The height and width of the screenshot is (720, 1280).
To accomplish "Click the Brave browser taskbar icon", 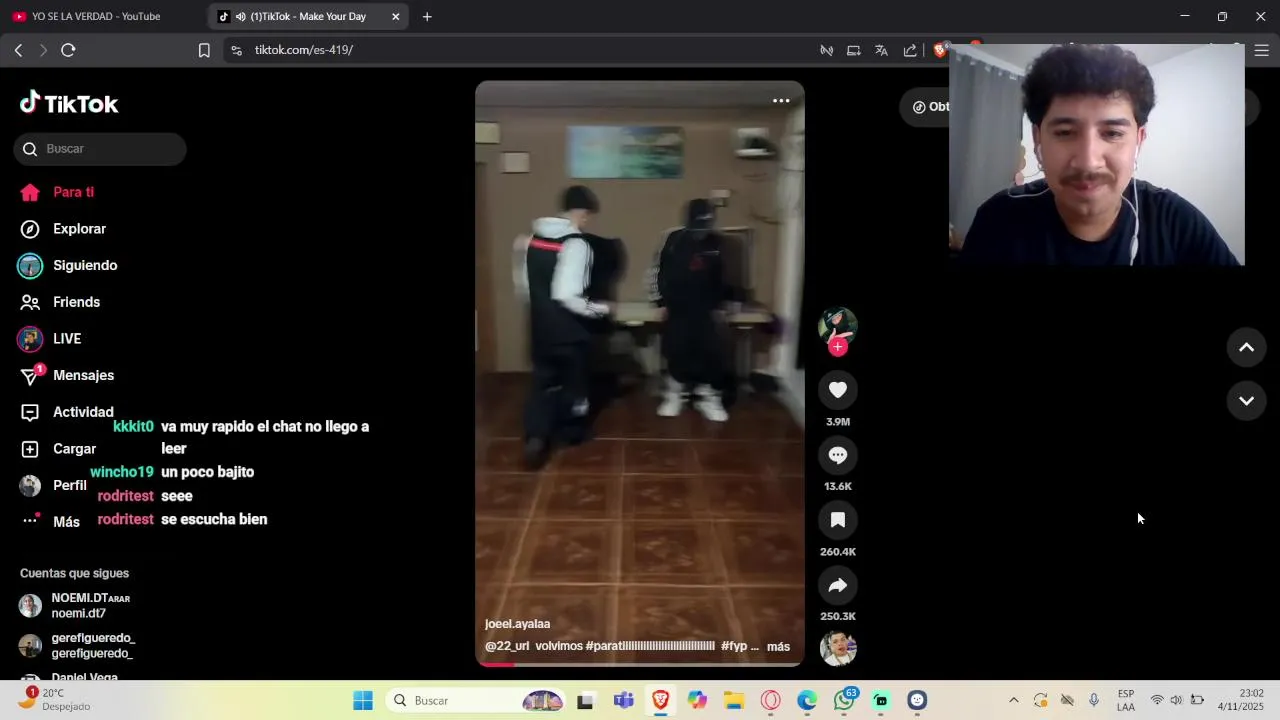I will tap(660, 700).
